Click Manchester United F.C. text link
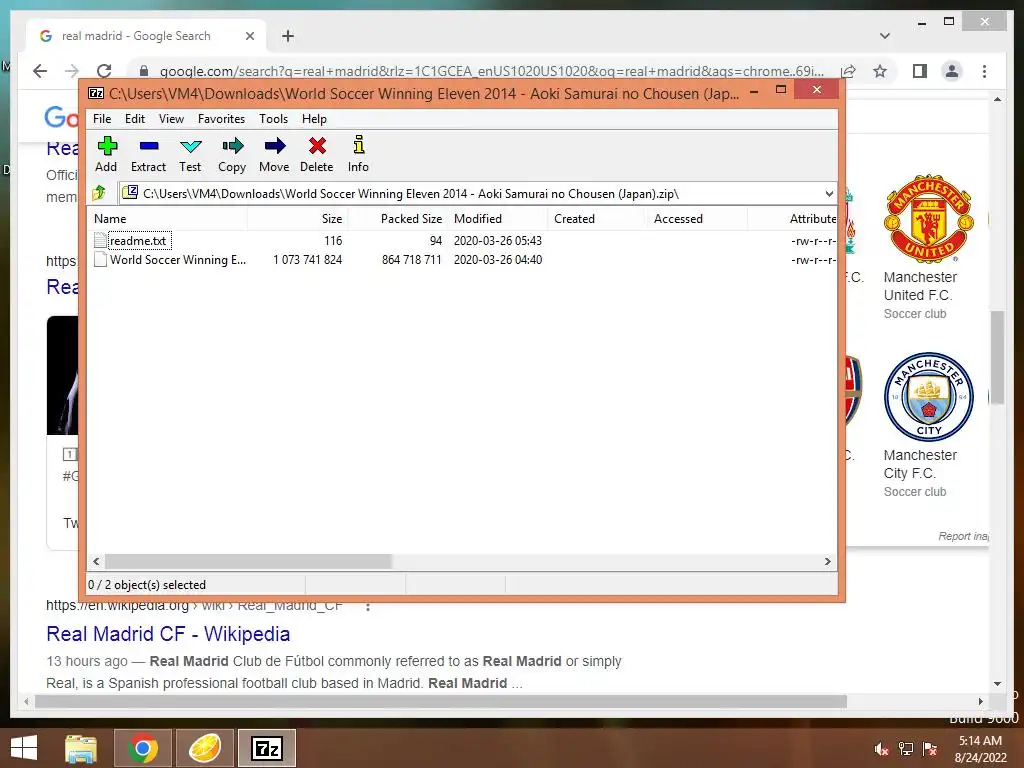The image size is (1024, 768). click(x=921, y=286)
